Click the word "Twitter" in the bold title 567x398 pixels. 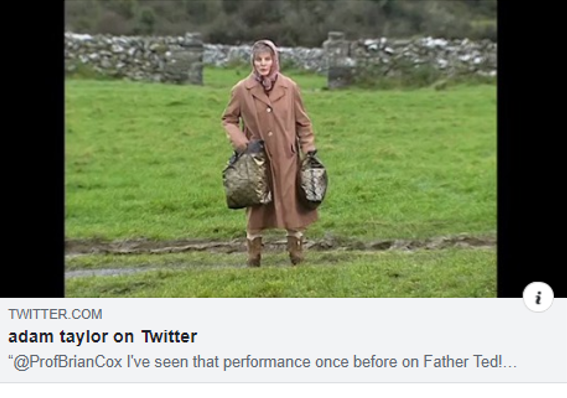[169, 337]
